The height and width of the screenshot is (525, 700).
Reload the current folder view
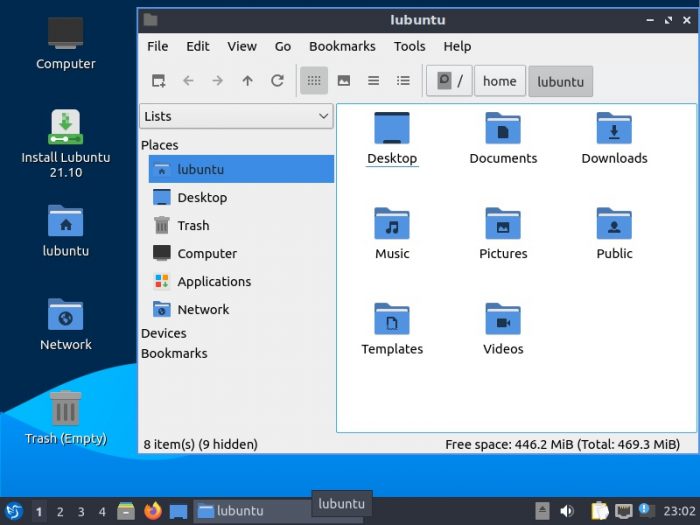278,81
